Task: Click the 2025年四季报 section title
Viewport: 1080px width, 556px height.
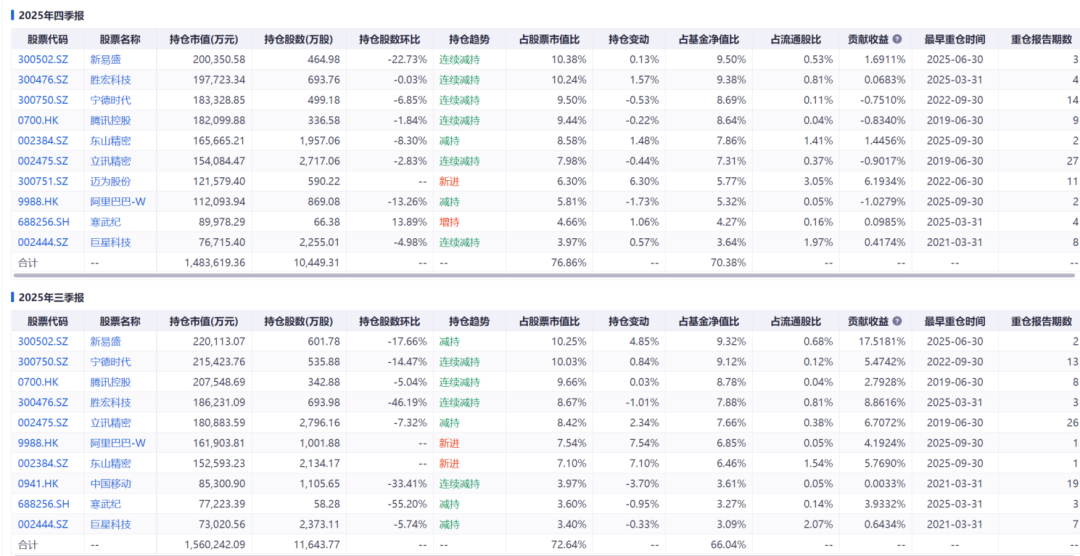Action: (x=51, y=14)
